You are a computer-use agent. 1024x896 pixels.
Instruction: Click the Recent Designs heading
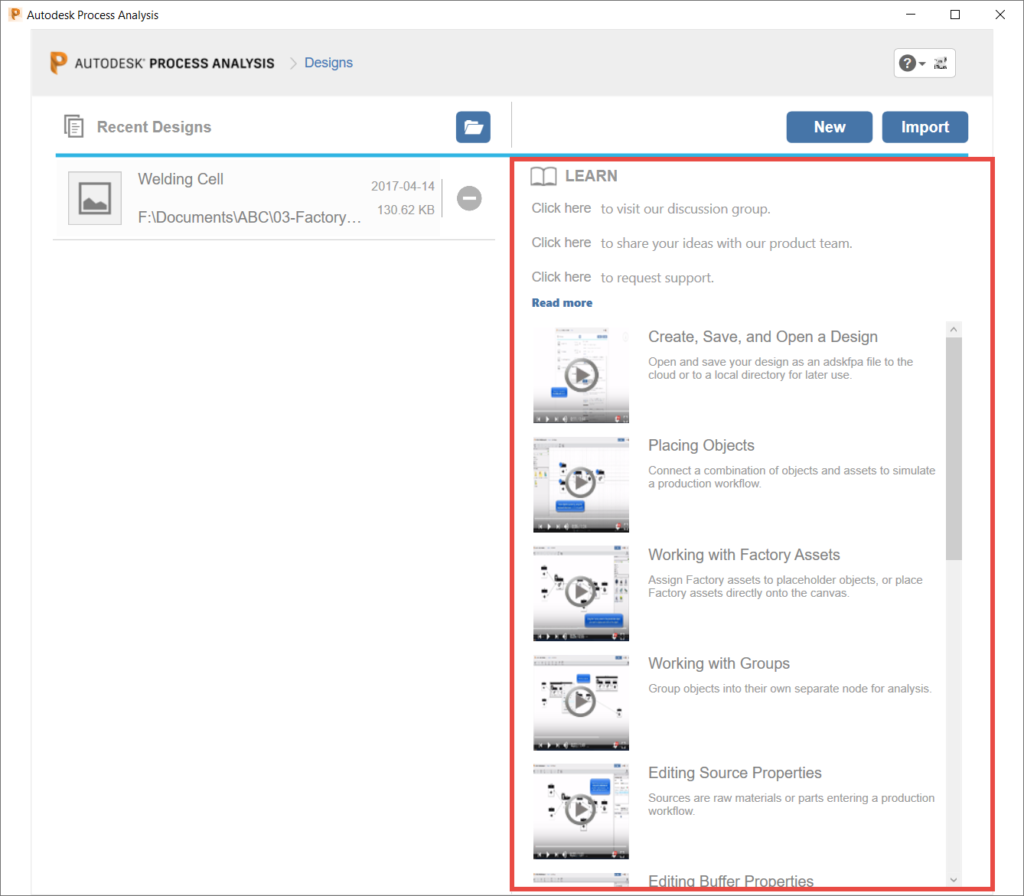coord(154,127)
